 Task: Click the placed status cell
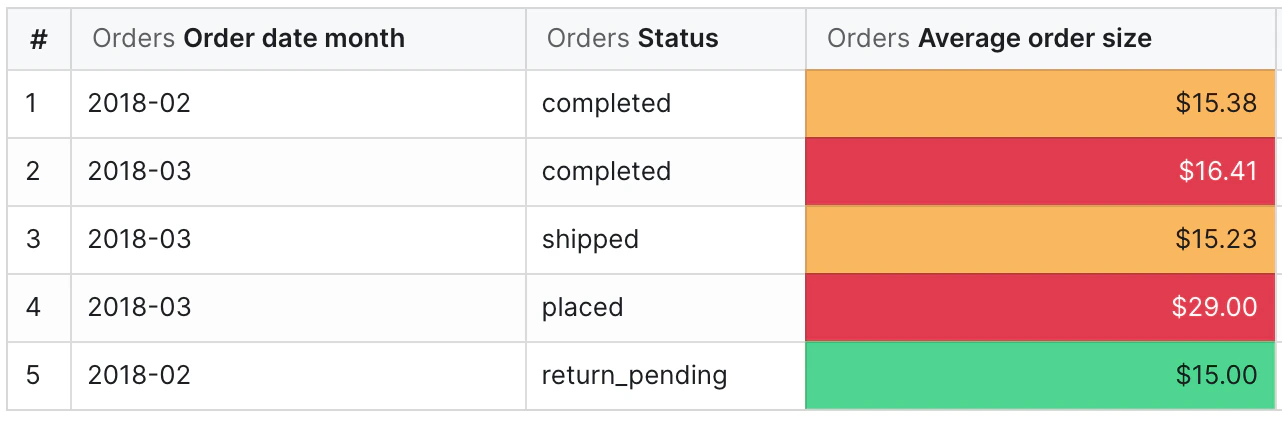point(666,308)
